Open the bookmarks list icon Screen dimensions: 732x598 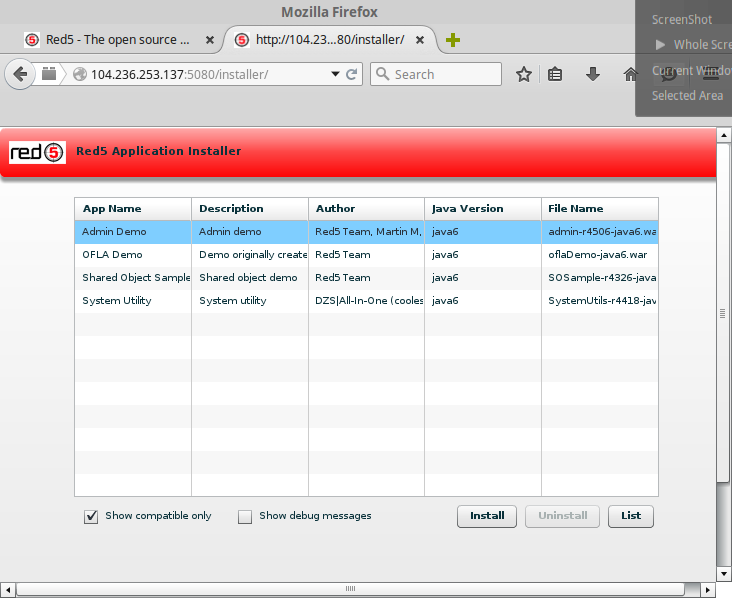tap(555, 74)
